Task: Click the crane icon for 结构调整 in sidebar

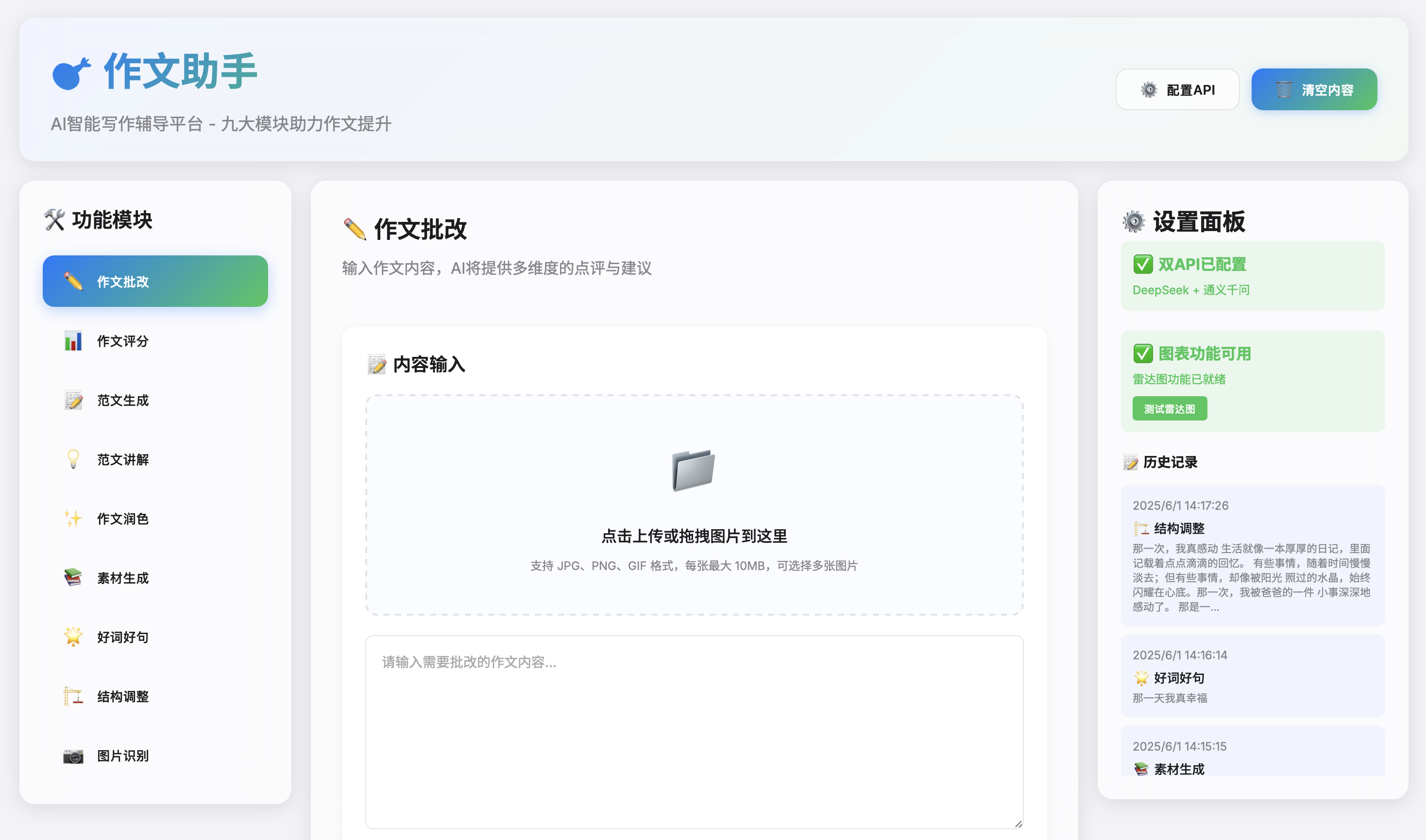Action: [x=73, y=696]
